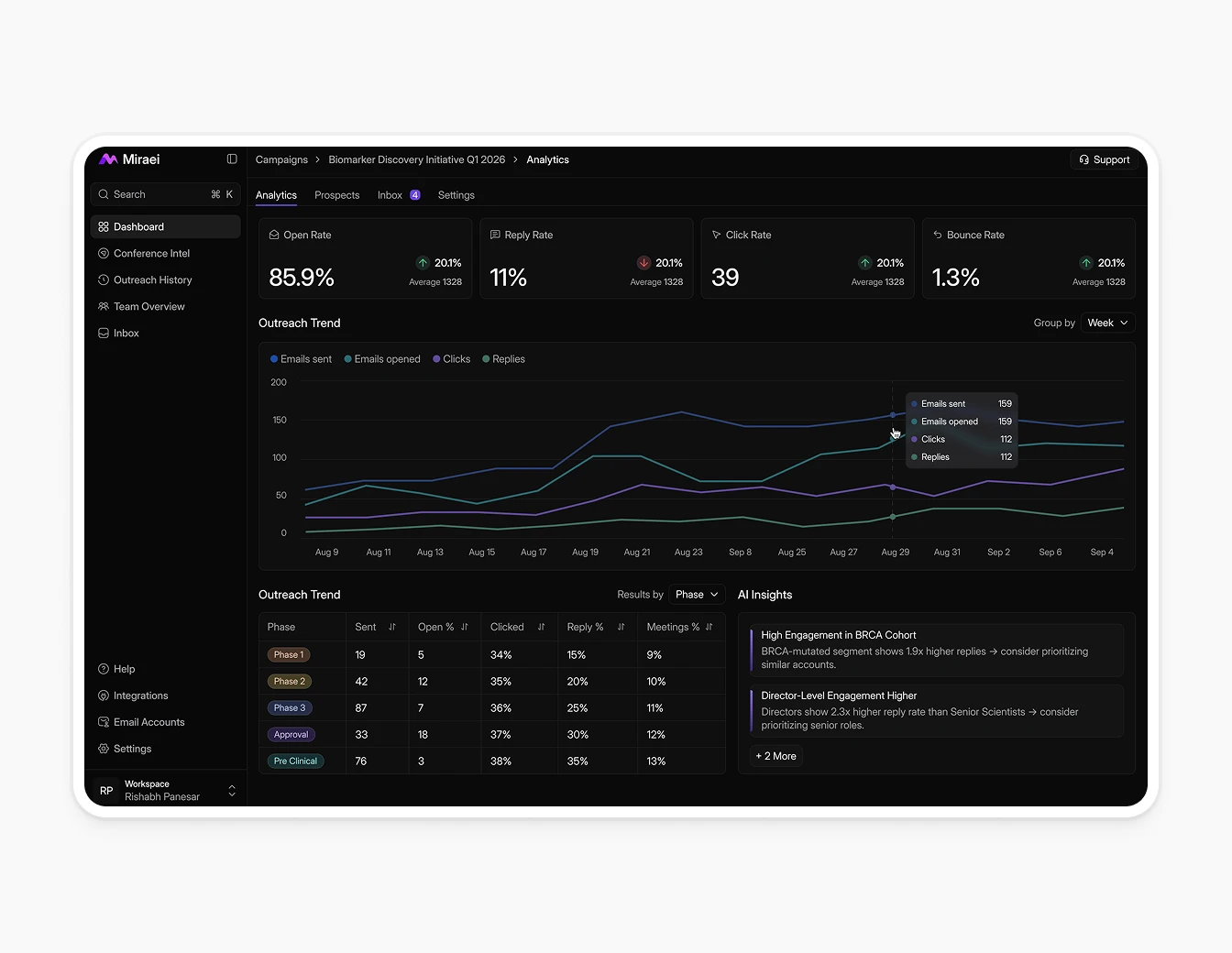The height and width of the screenshot is (953, 1232).
Task: Open the Inbox from the sidebar
Action: [126, 333]
